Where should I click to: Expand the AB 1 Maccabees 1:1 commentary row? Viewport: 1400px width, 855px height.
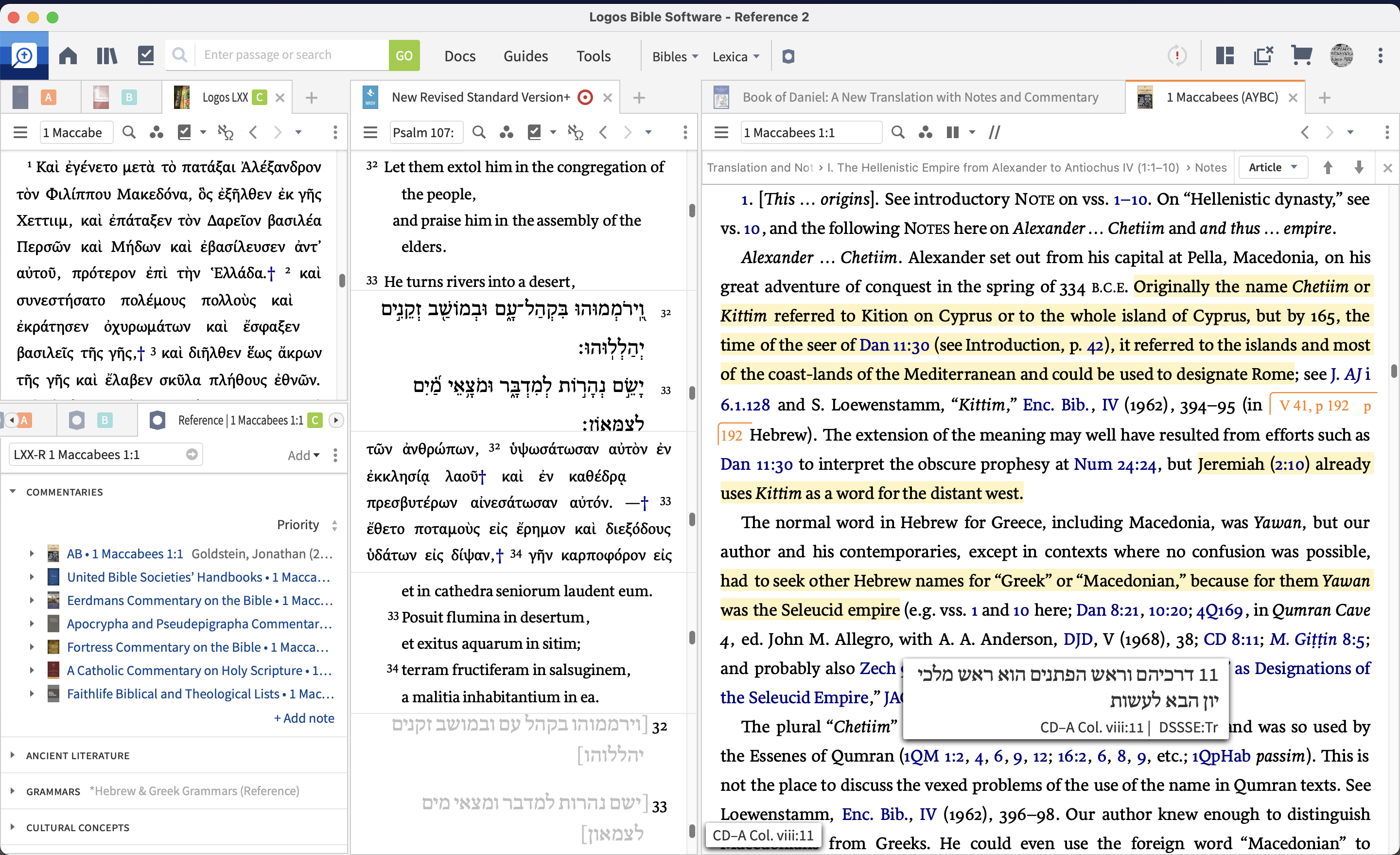coord(32,553)
